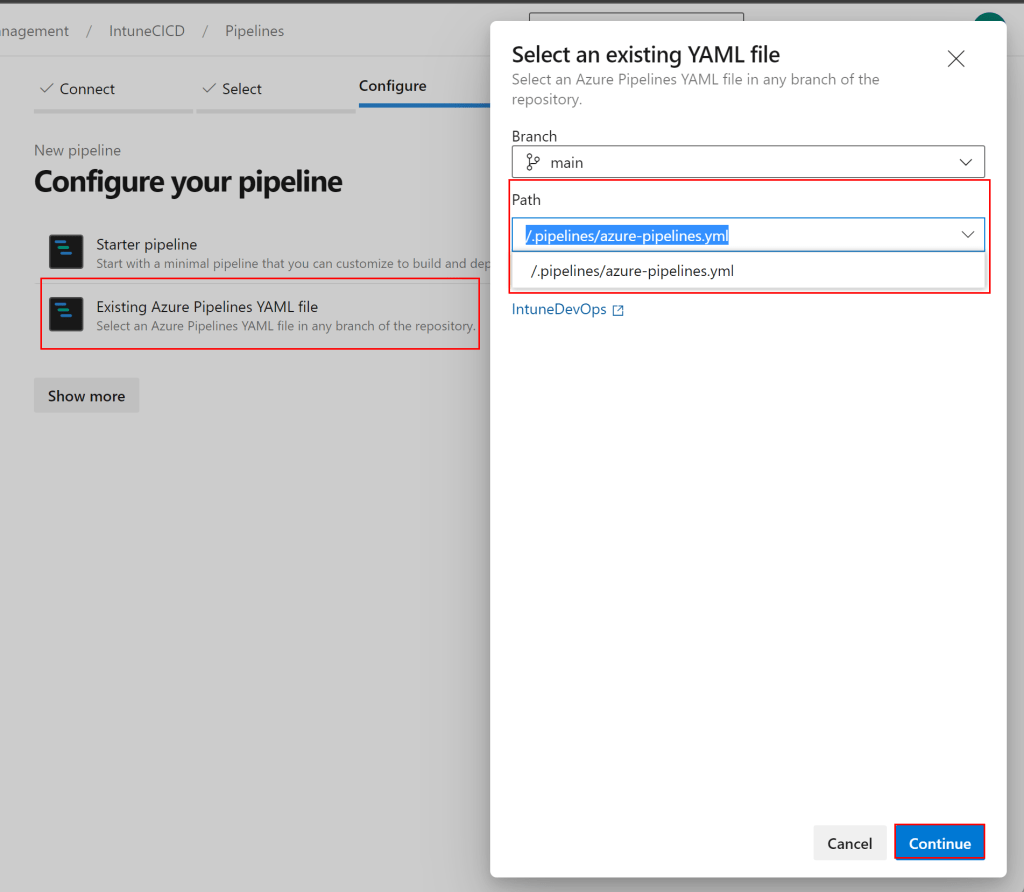
Task: Click the external link icon beside IntuneDevOps
Action: click(x=618, y=310)
